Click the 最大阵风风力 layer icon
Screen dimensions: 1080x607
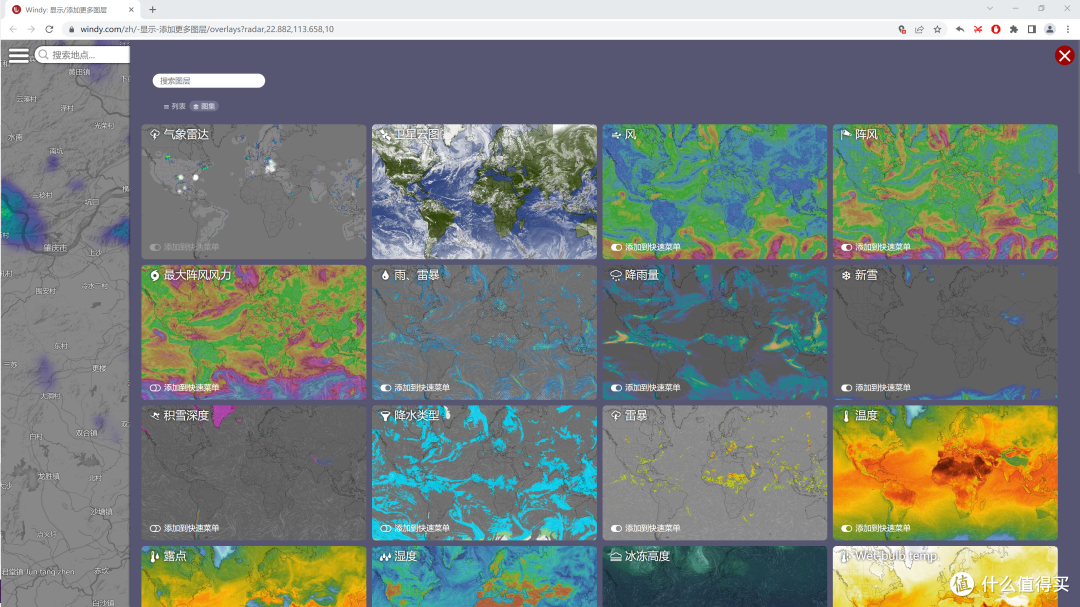(155, 275)
